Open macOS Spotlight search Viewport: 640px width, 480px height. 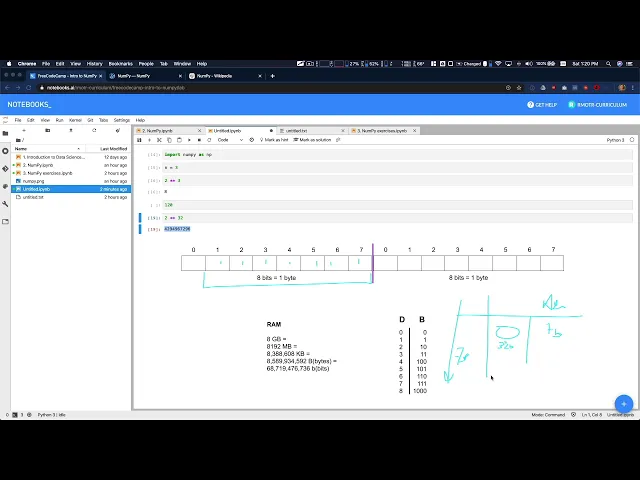608,64
